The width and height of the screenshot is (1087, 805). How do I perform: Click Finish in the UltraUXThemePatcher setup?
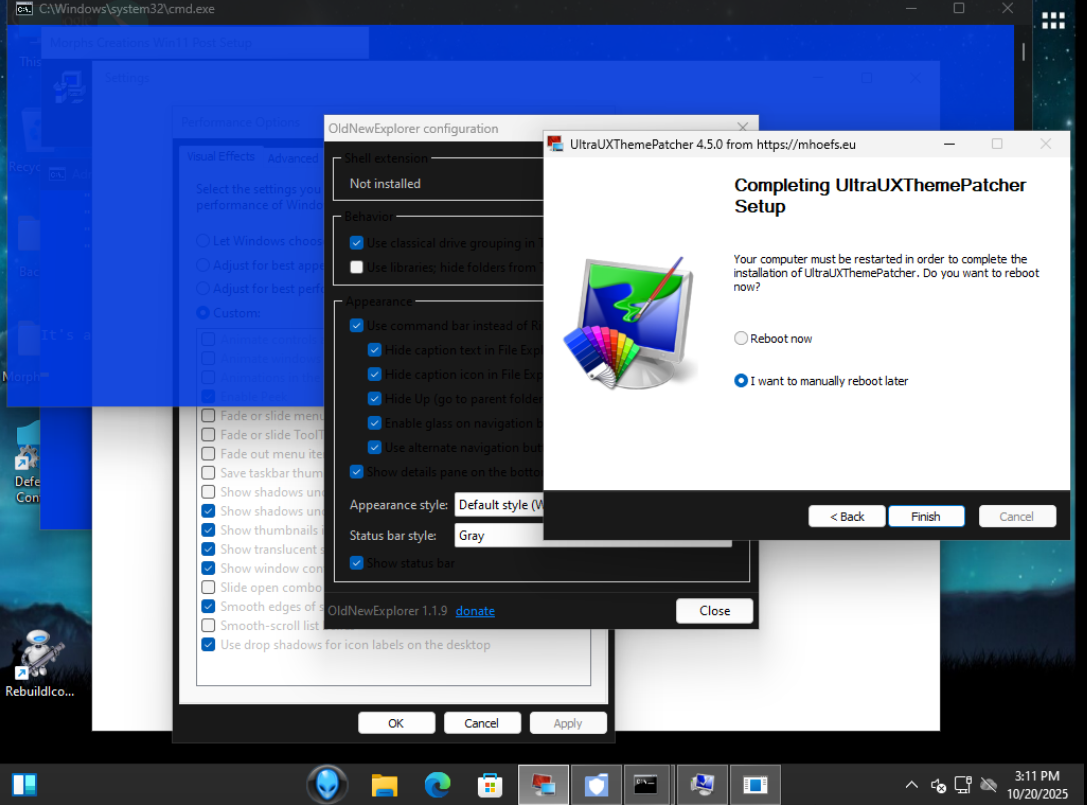pos(925,517)
